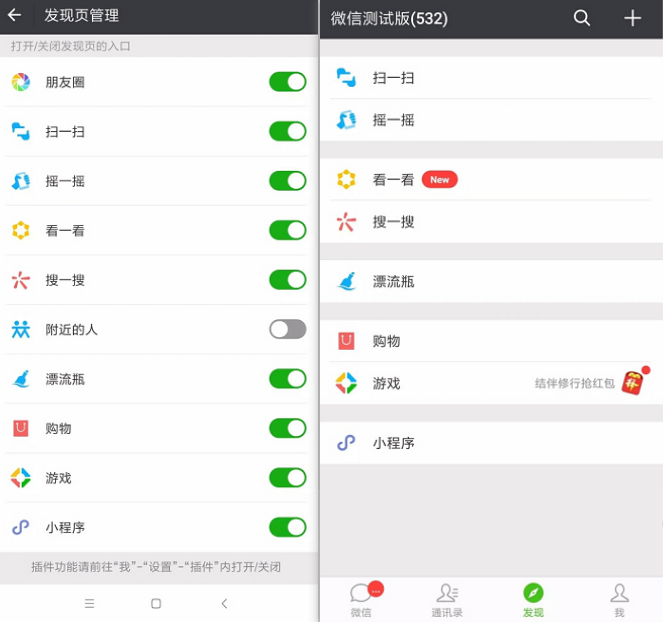
Task: Disable the 购物 toggle
Action: [x=288, y=428]
